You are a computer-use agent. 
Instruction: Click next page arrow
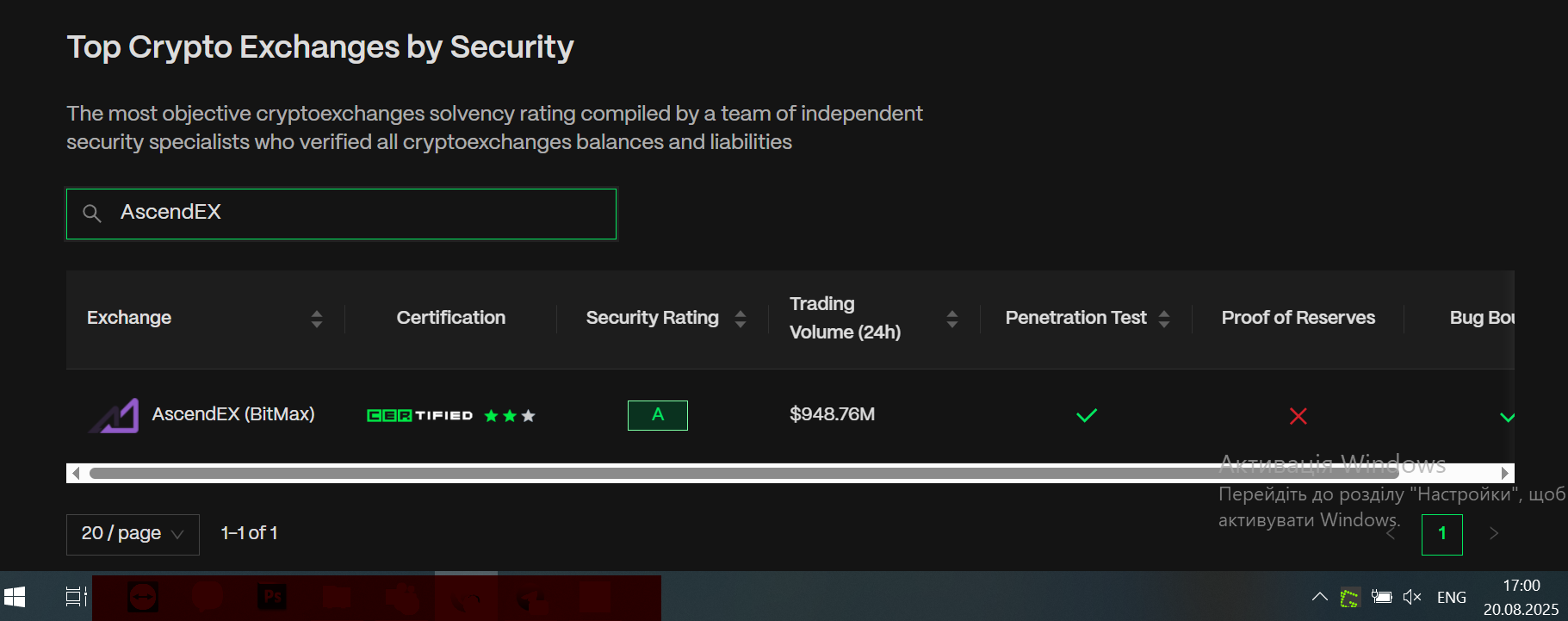click(x=1494, y=534)
